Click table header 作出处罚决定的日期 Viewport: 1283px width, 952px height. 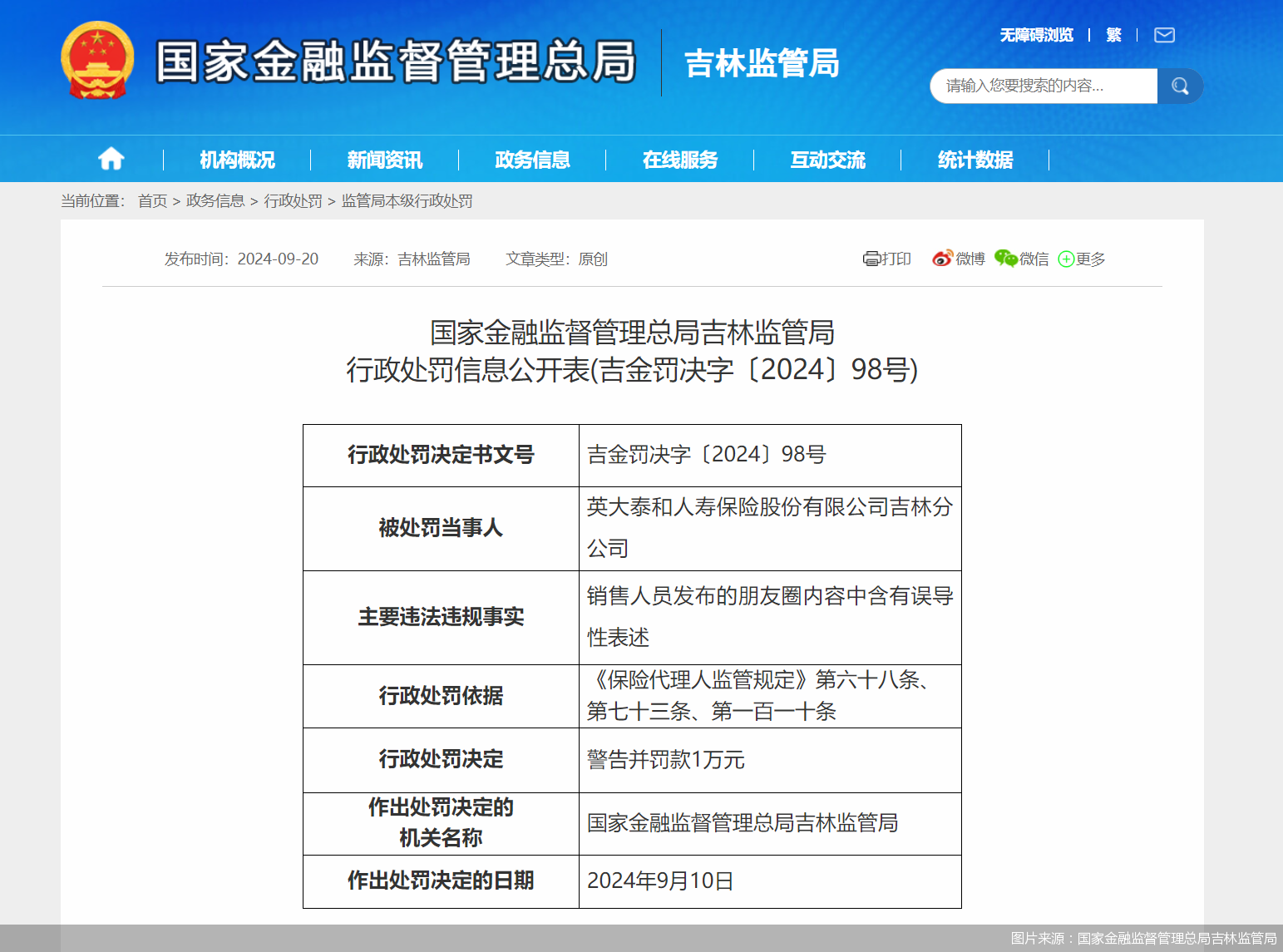(441, 880)
